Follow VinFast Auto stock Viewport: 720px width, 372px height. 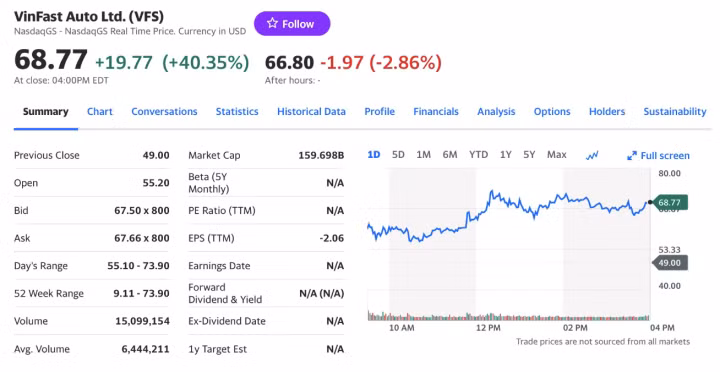coord(292,23)
